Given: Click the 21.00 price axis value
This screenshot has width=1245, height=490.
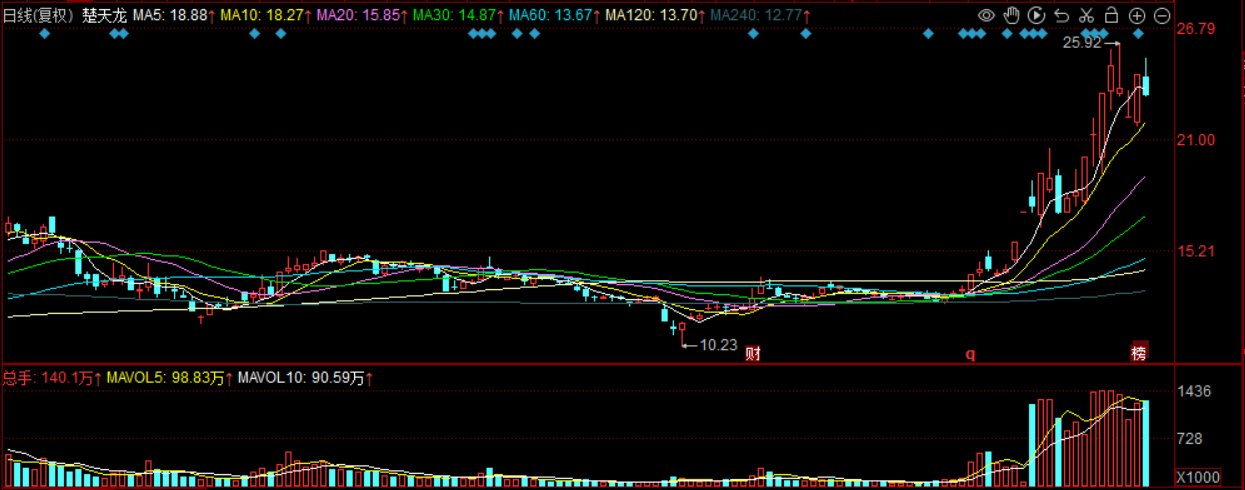Looking at the screenshot, I should point(1195,139).
